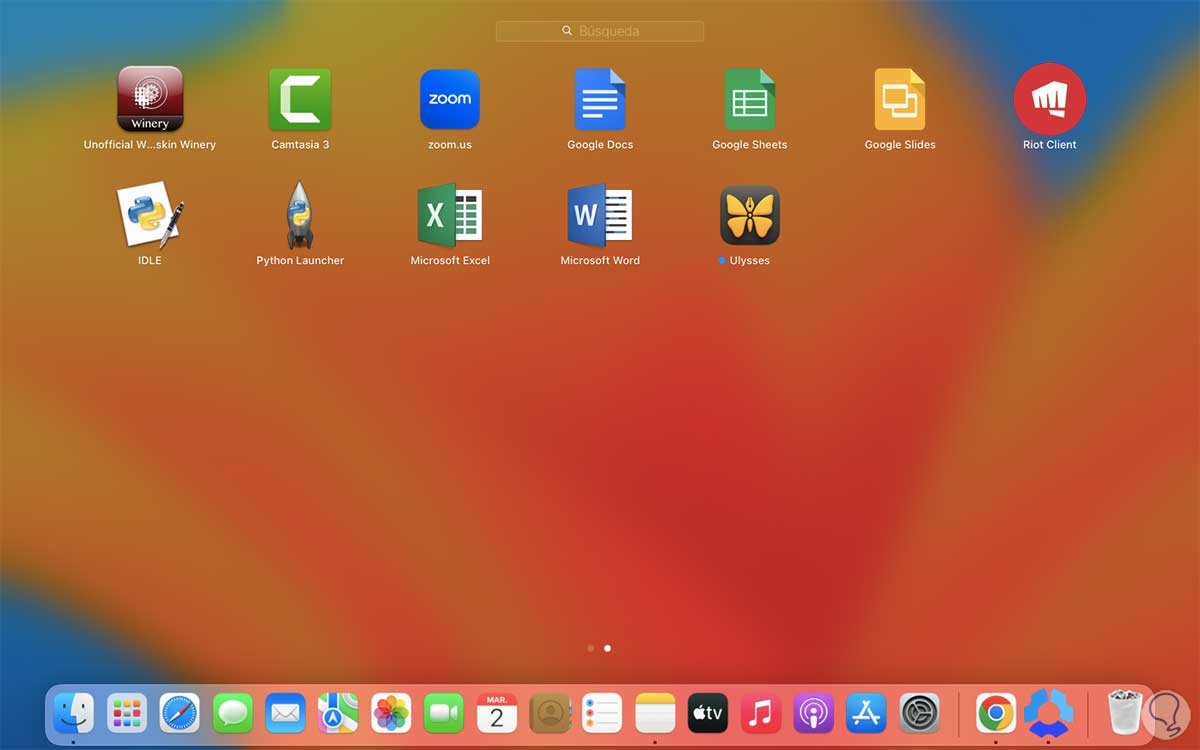This screenshot has height=750, width=1200.
Task: Click the IDLE label text
Action: pos(150,261)
